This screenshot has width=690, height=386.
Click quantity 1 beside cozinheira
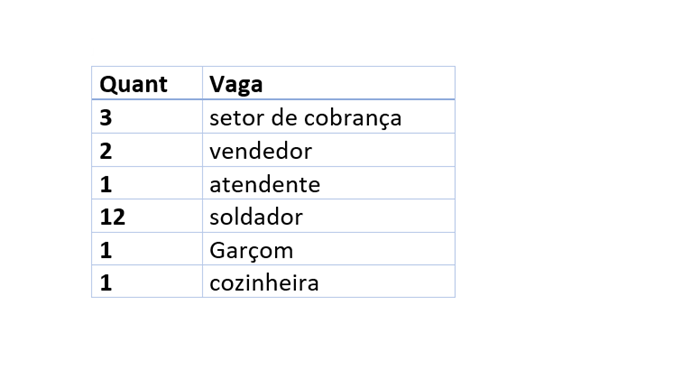106,283
